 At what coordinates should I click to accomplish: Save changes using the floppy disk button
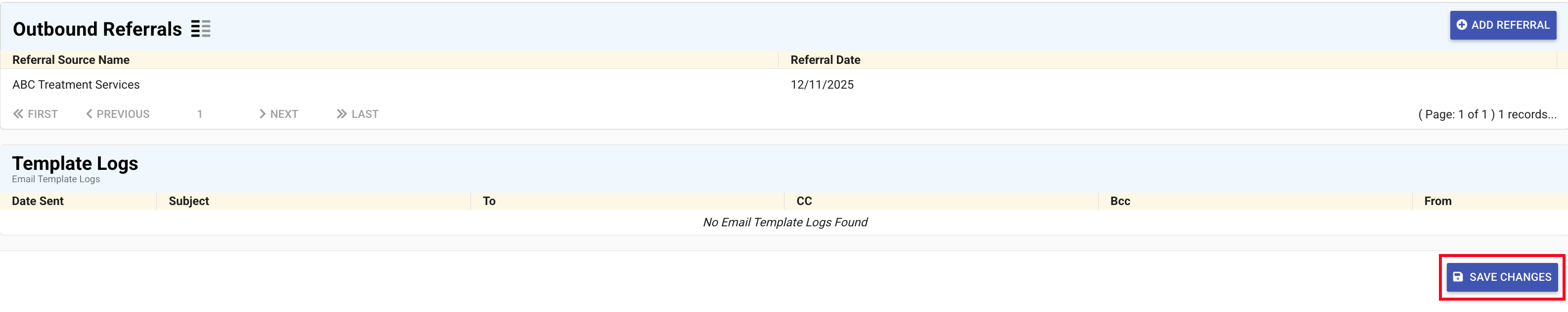pyautogui.click(x=1502, y=277)
